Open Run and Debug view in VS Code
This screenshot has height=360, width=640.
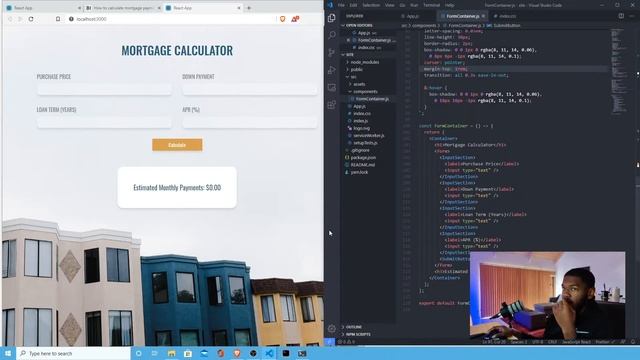point(332,70)
